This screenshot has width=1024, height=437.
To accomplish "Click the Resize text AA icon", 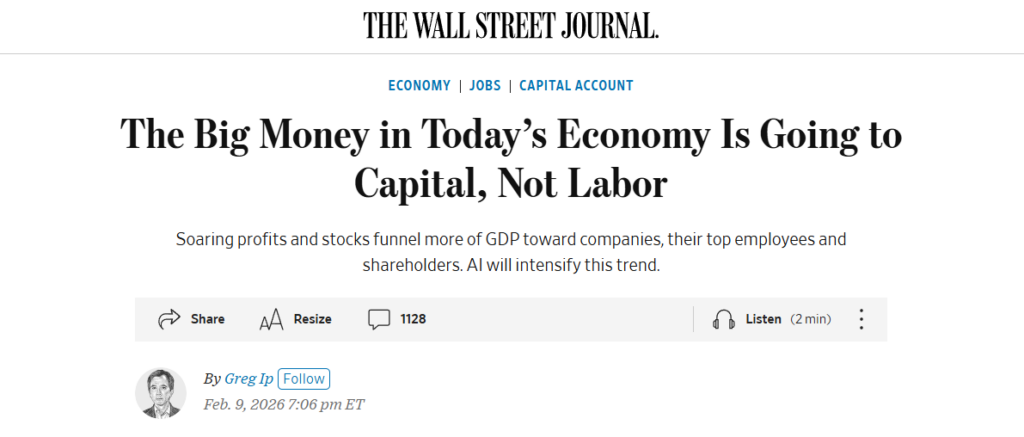I will [x=271, y=320].
